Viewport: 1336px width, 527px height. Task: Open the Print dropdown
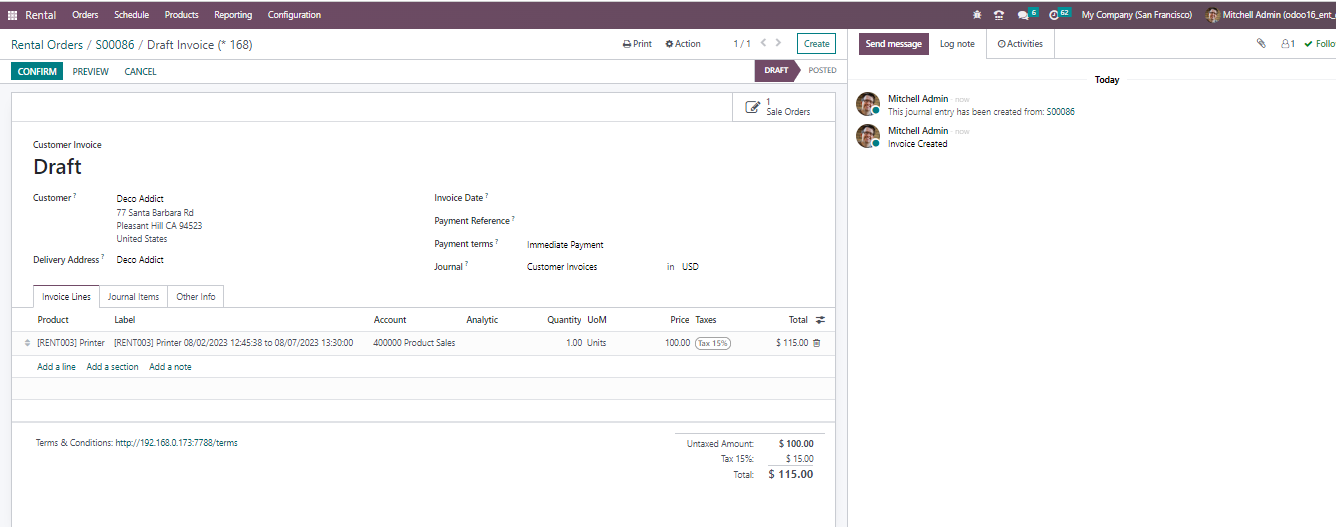coord(637,44)
